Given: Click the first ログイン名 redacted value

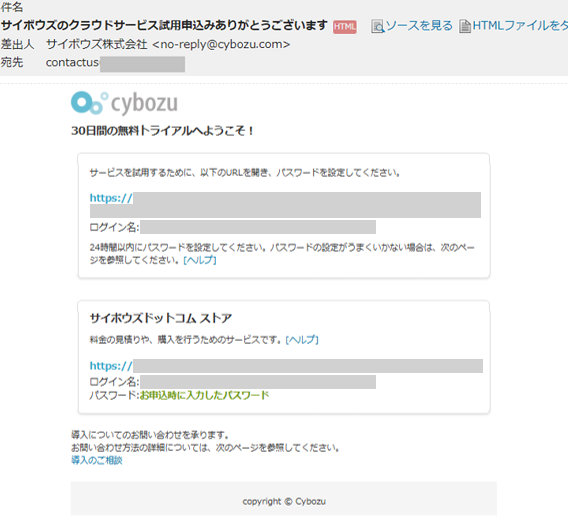Looking at the screenshot, I should coord(258,227).
